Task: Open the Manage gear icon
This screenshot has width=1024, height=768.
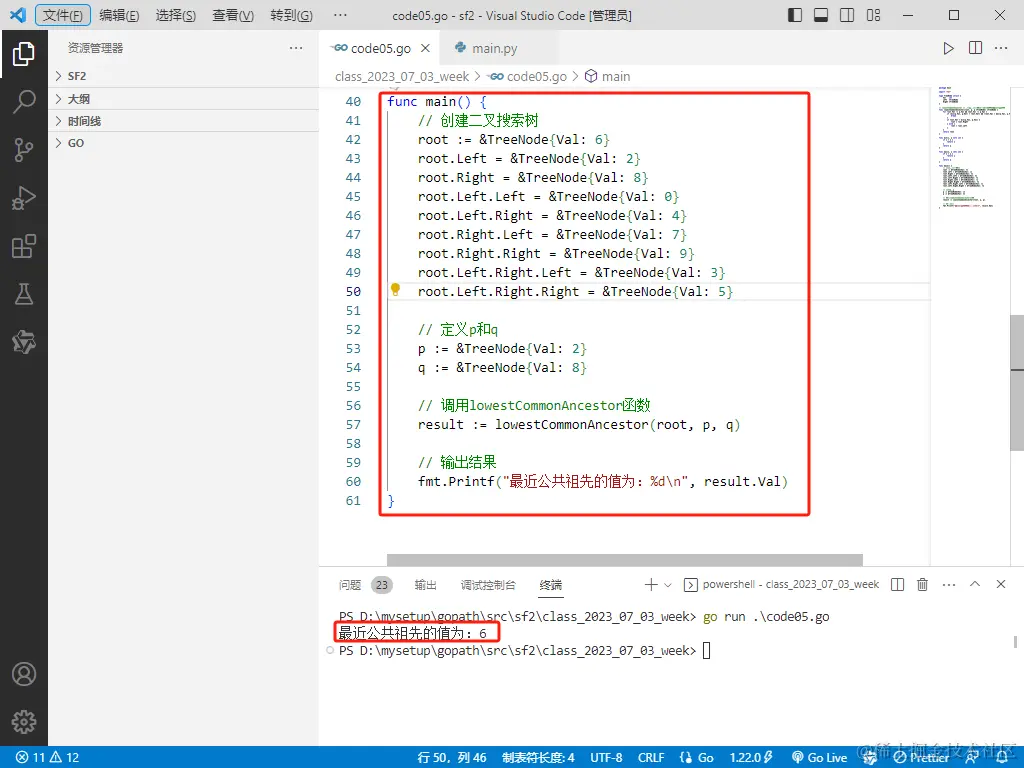Action: (x=24, y=722)
